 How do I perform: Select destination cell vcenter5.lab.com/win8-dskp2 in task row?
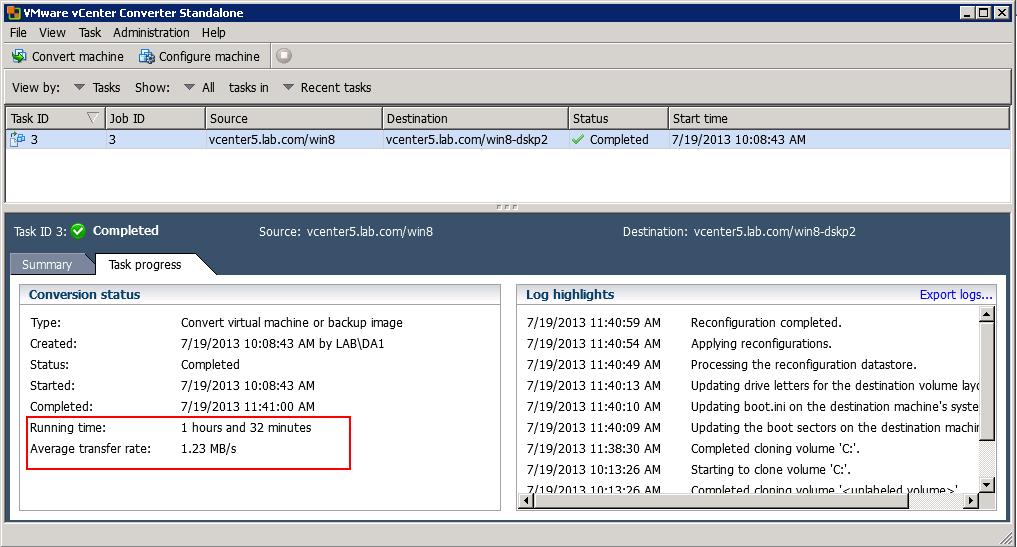point(466,140)
